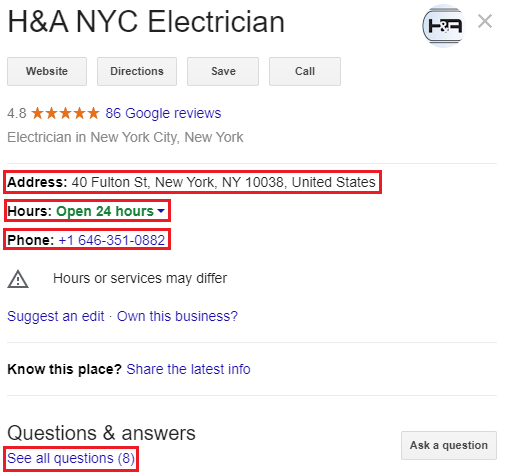509x475 pixels.
Task: Open the business Website button
Action: coord(47,71)
